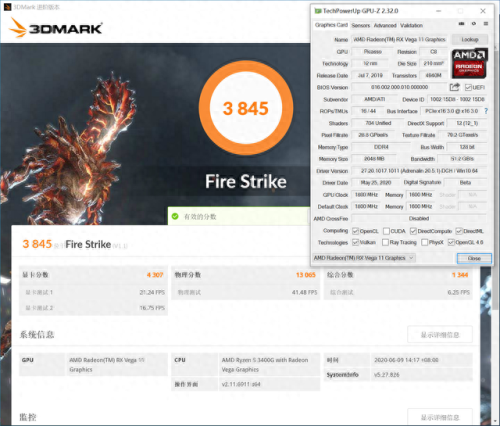500x426 pixels.
Task: Click the GPU-Z refresh icon
Action: tap(474, 24)
